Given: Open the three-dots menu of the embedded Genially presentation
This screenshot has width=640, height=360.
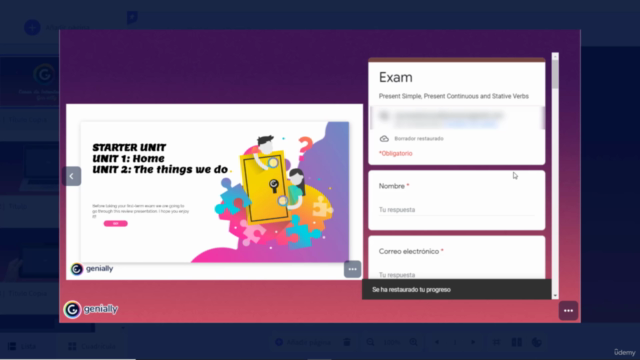Looking at the screenshot, I should pyautogui.click(x=352, y=269).
